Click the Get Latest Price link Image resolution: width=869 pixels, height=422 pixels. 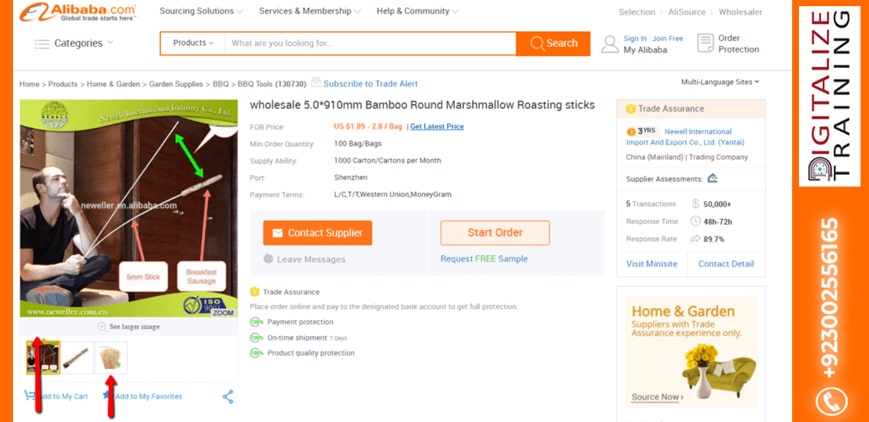pyautogui.click(x=437, y=127)
